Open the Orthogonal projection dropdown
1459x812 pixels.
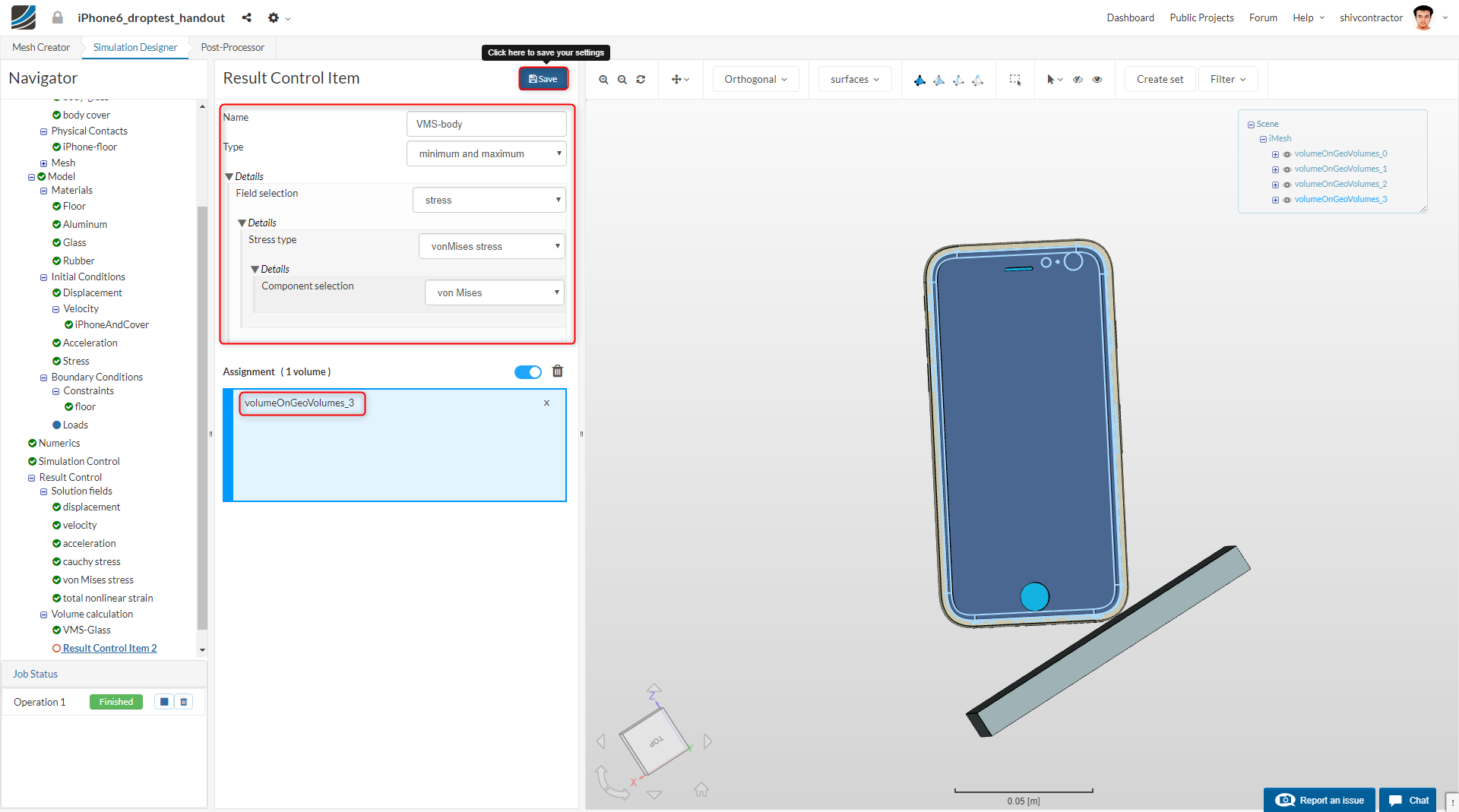(755, 79)
